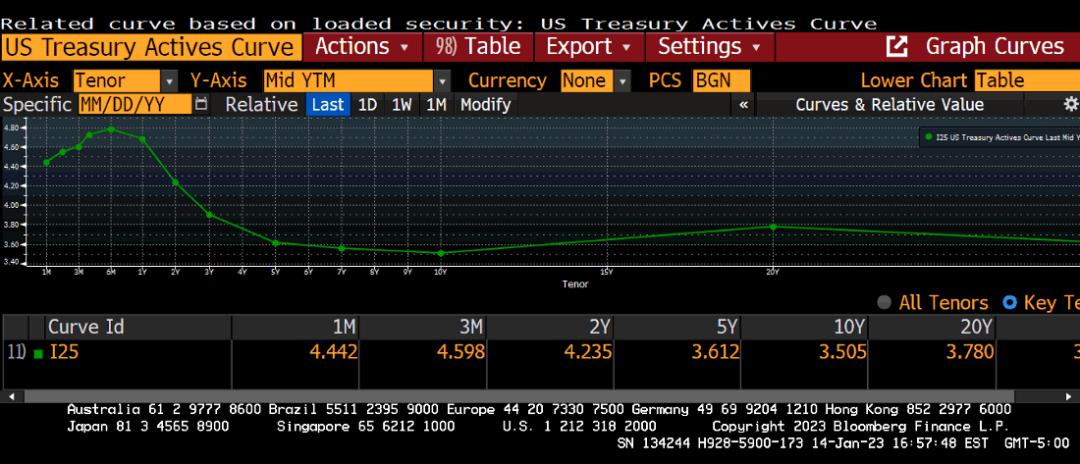Select the All Tenors radio button
1080x464 pixels.
(x=884, y=303)
